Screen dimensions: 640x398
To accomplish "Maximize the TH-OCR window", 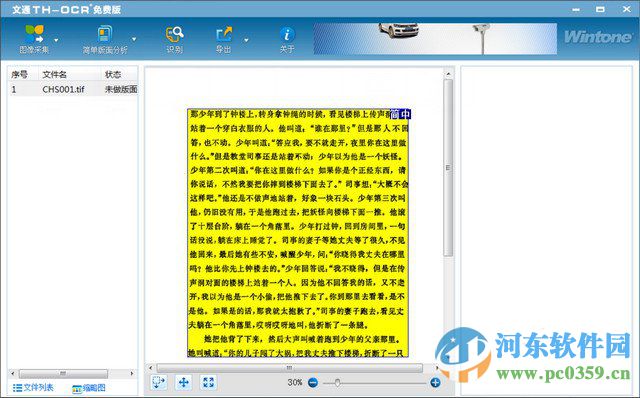I will [x=600, y=9].
